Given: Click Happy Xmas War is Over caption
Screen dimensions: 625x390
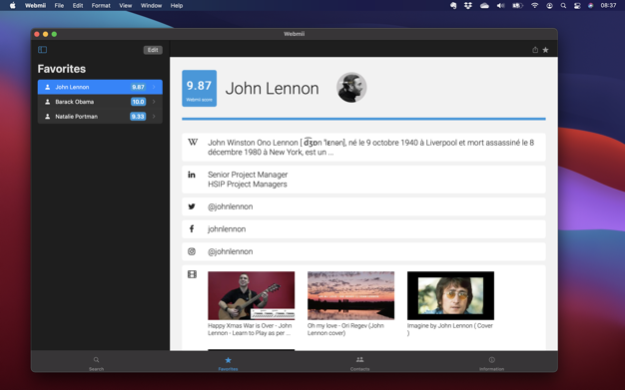Looking at the screenshot, I should point(250,329).
